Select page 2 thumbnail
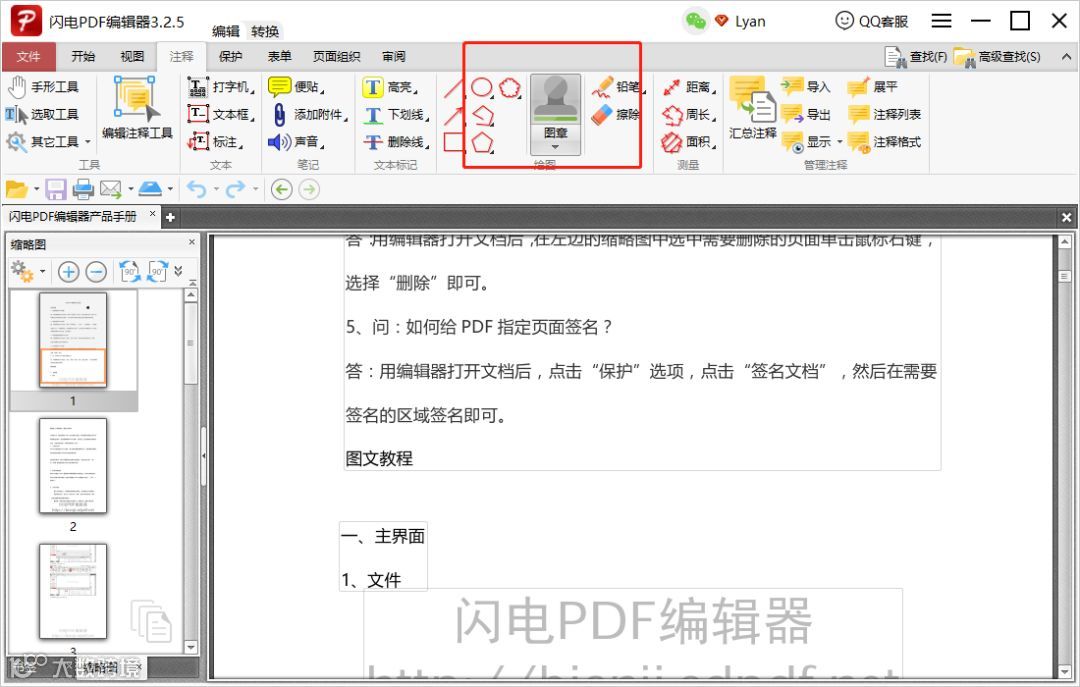This screenshot has height=687, width=1080. pyautogui.click(x=73, y=466)
